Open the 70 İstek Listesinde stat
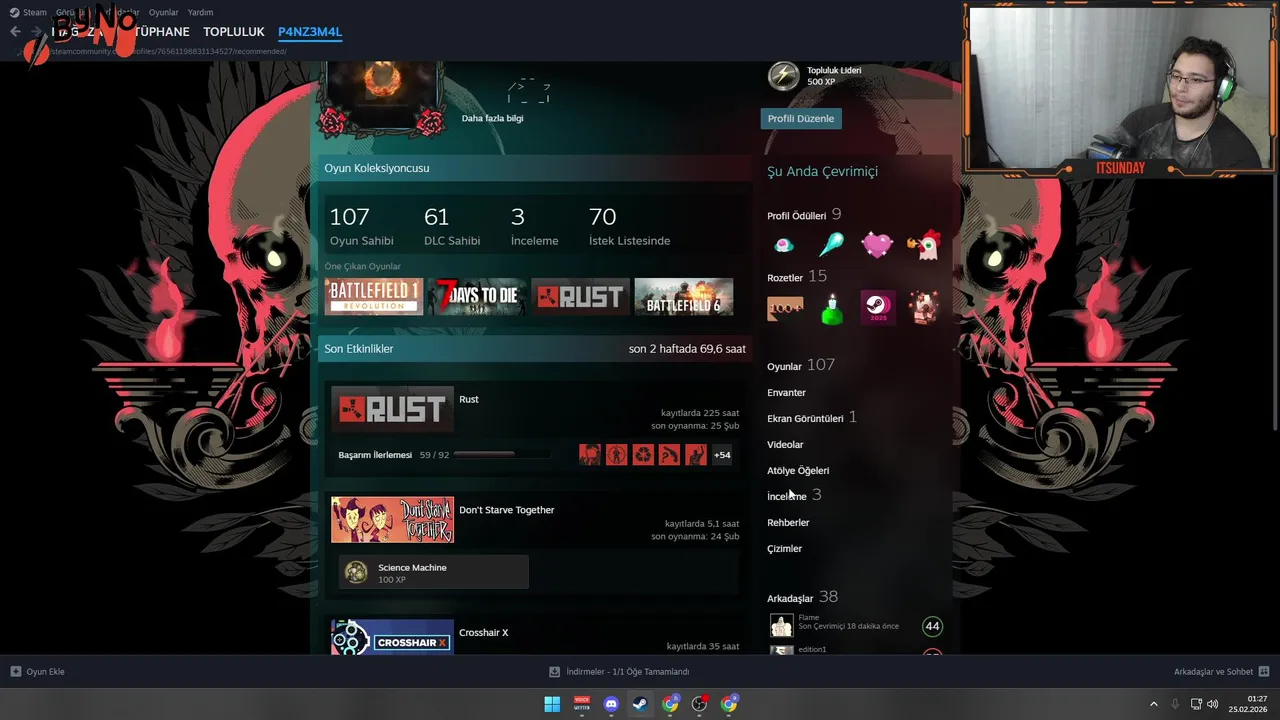This screenshot has width=1280, height=720. [x=629, y=225]
